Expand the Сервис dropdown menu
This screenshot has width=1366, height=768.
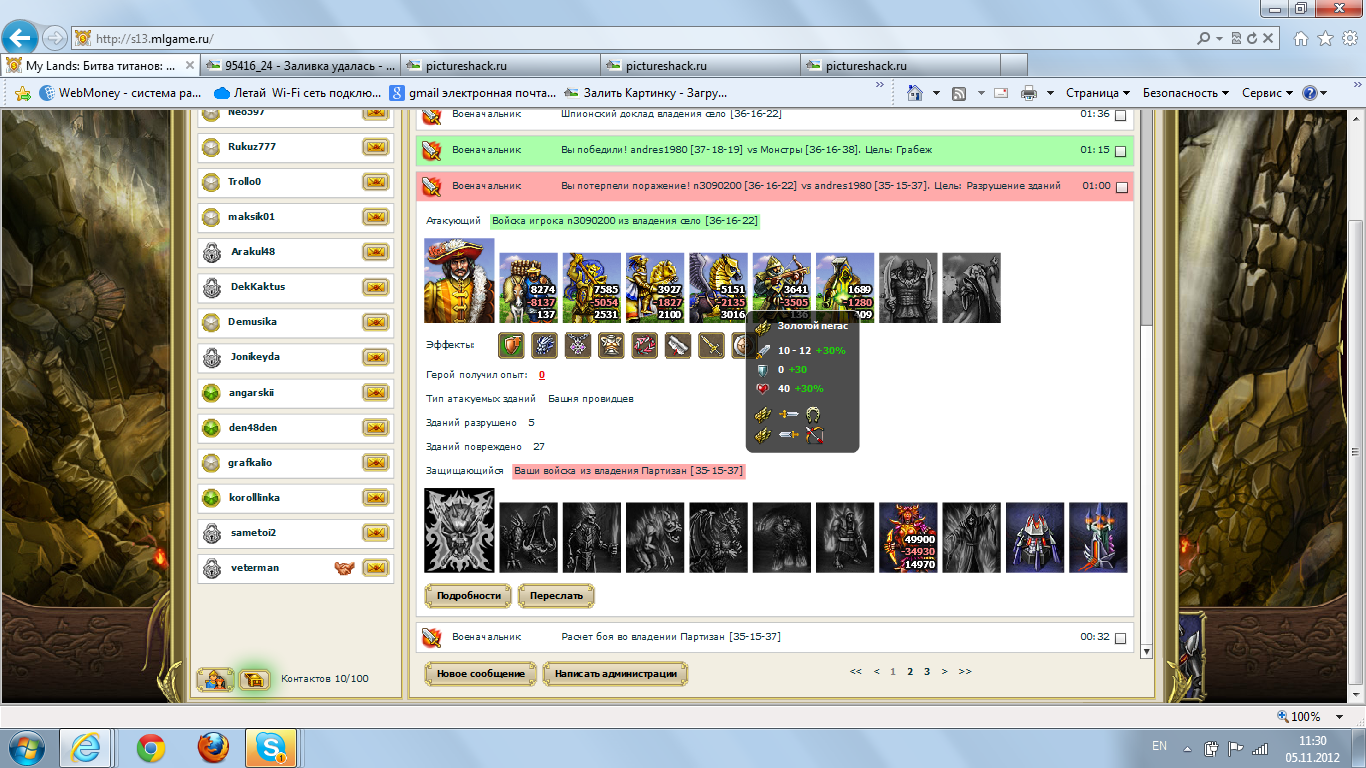1268,93
